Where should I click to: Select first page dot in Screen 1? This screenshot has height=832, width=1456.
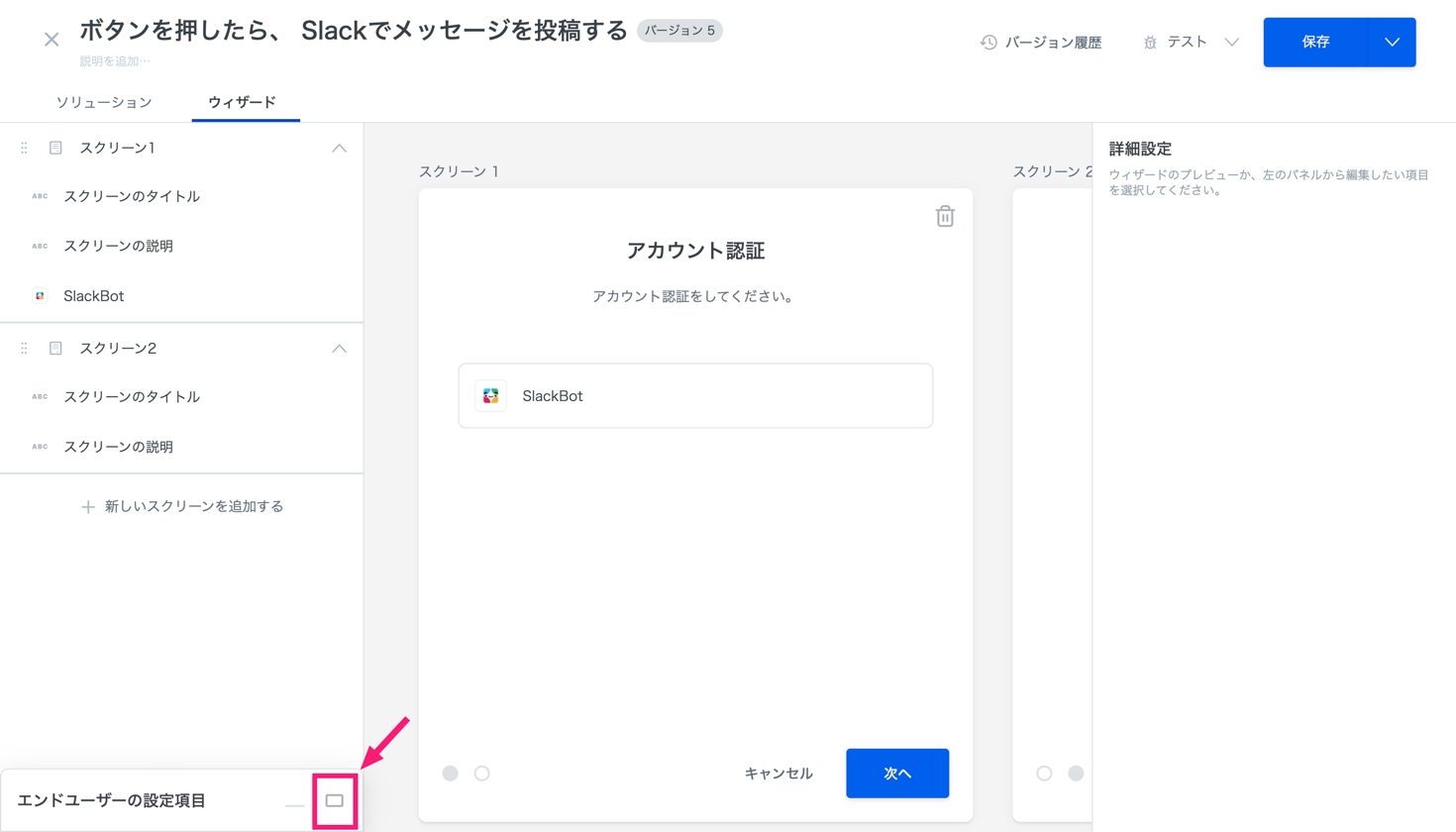451,774
